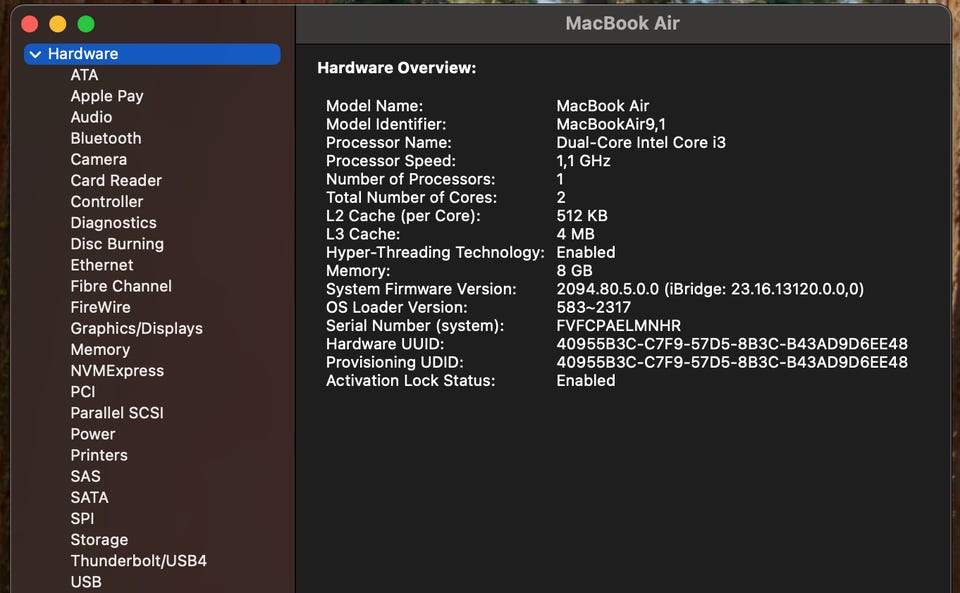This screenshot has height=593, width=960.
Task: Open the Card Reader entry
Action: tap(116, 181)
